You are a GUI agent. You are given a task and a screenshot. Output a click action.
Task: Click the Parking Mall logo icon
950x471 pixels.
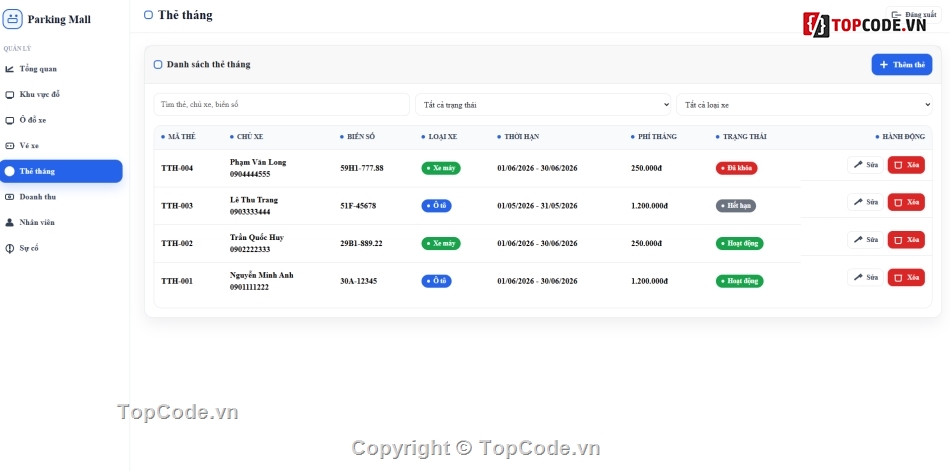coord(12,19)
